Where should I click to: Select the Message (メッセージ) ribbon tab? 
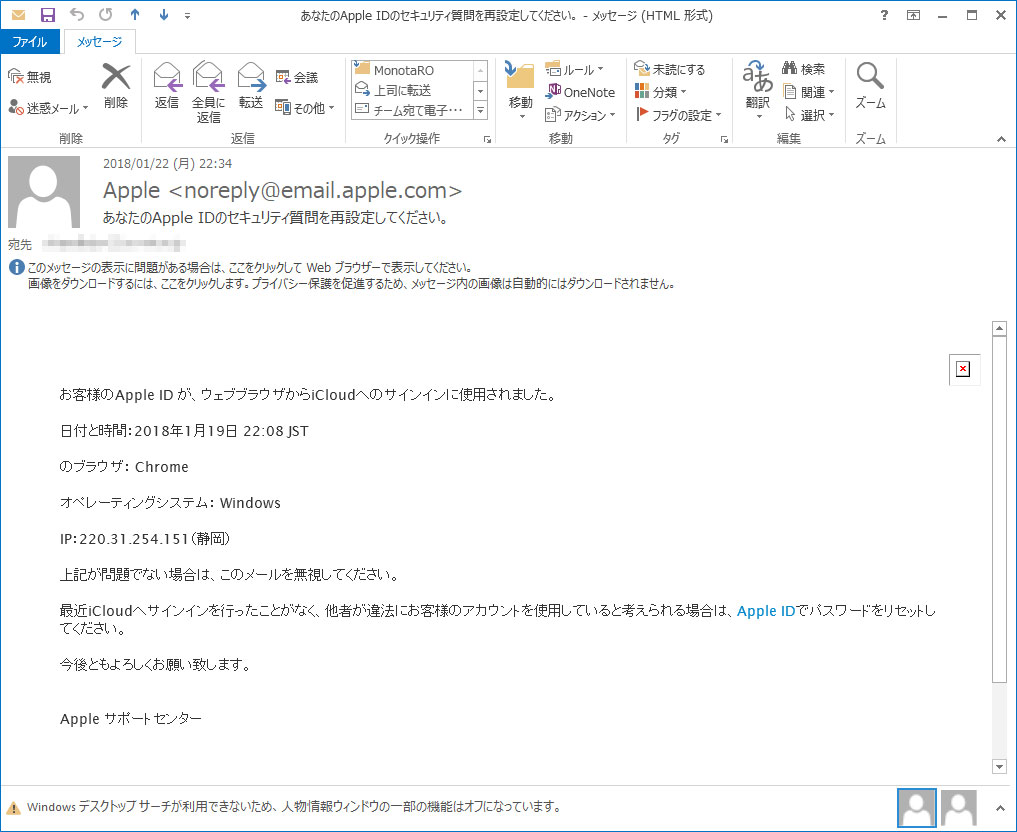point(99,42)
